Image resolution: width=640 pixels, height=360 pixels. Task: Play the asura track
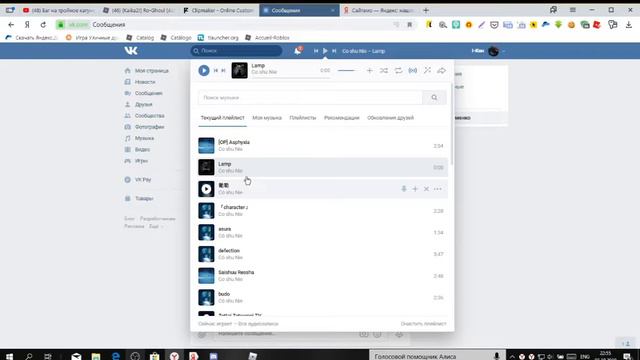click(206, 232)
